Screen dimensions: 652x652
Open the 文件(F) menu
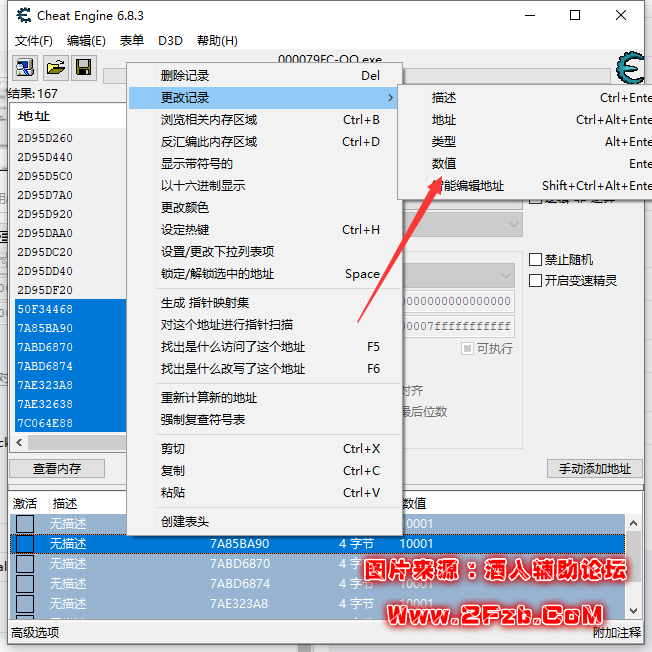pos(34,41)
